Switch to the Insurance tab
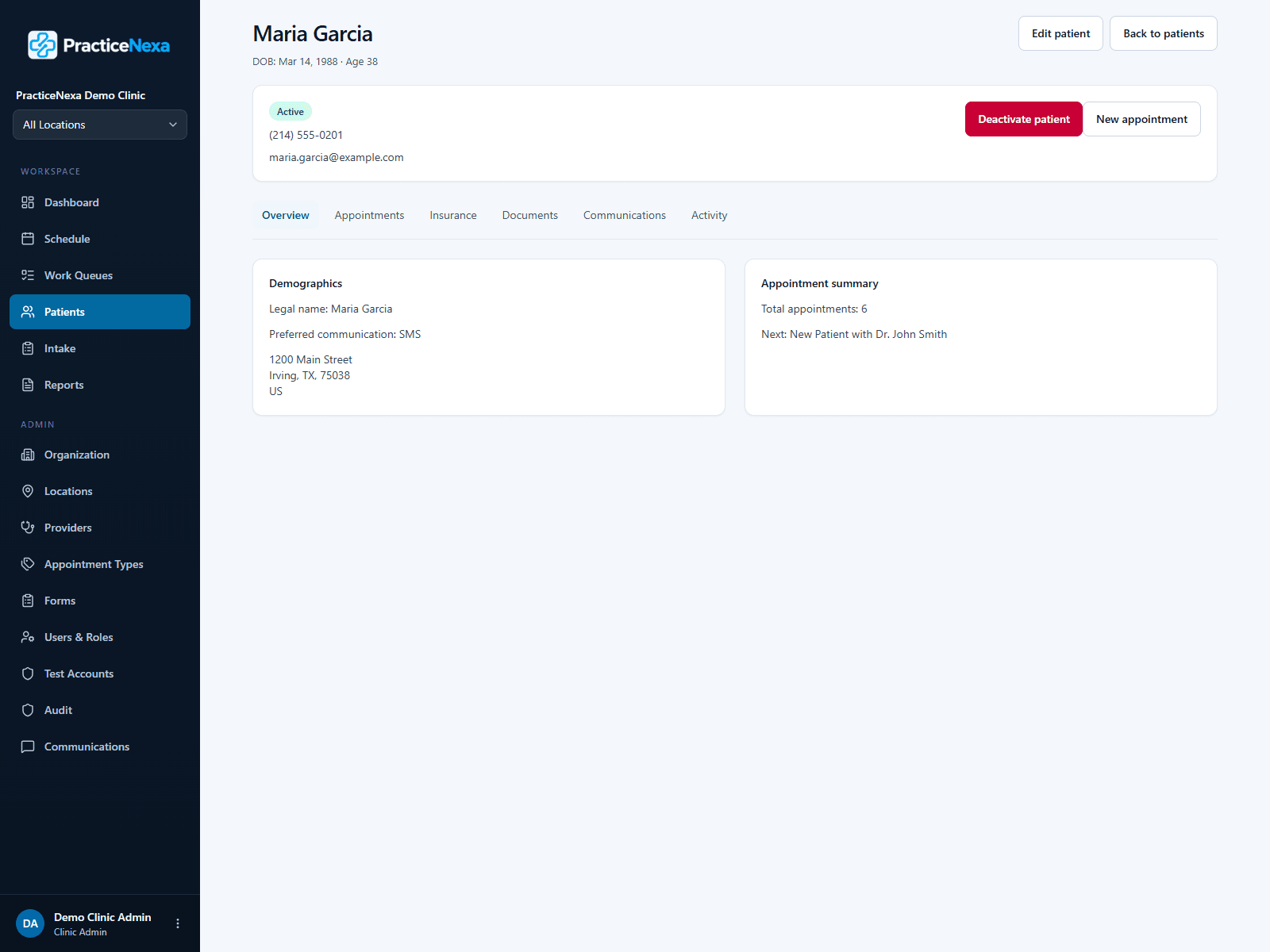 pyautogui.click(x=453, y=215)
